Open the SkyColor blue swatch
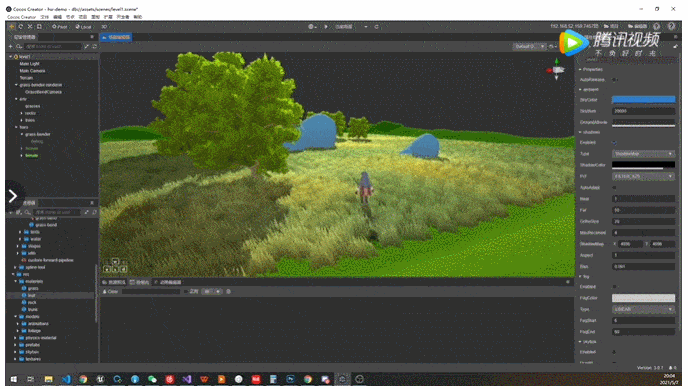The image size is (688, 389). pos(643,100)
